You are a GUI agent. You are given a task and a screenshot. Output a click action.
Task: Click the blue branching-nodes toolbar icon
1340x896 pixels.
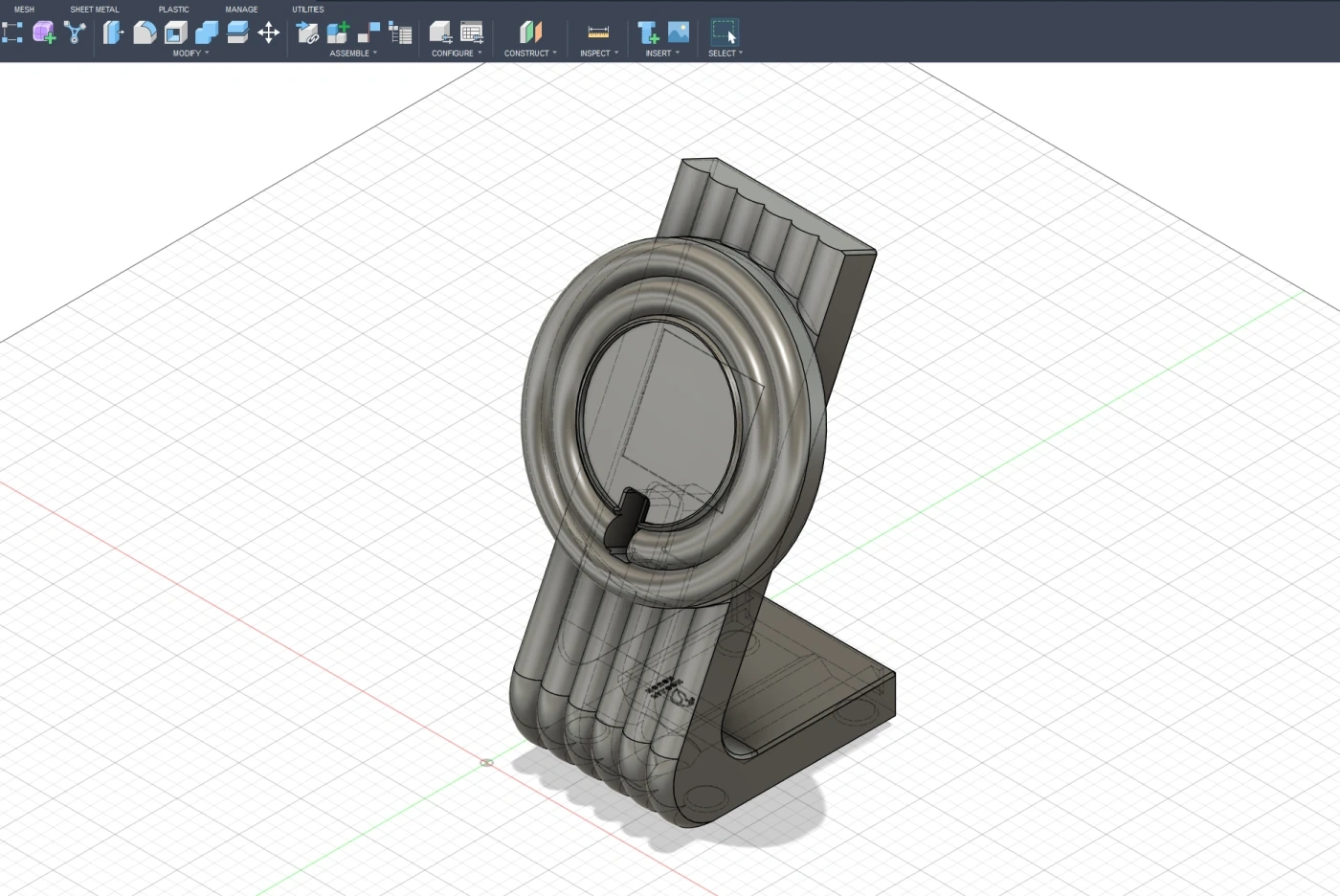pos(75,33)
